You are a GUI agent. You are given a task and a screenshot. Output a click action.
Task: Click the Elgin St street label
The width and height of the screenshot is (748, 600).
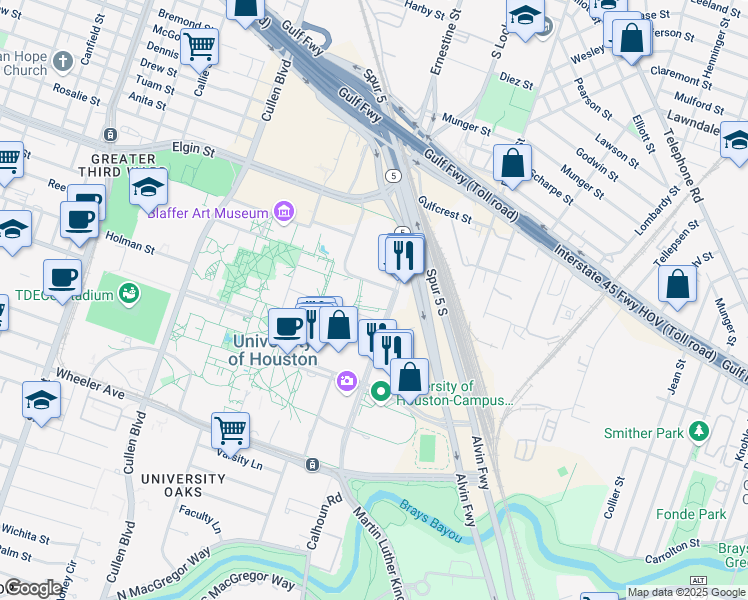[x=194, y=150]
